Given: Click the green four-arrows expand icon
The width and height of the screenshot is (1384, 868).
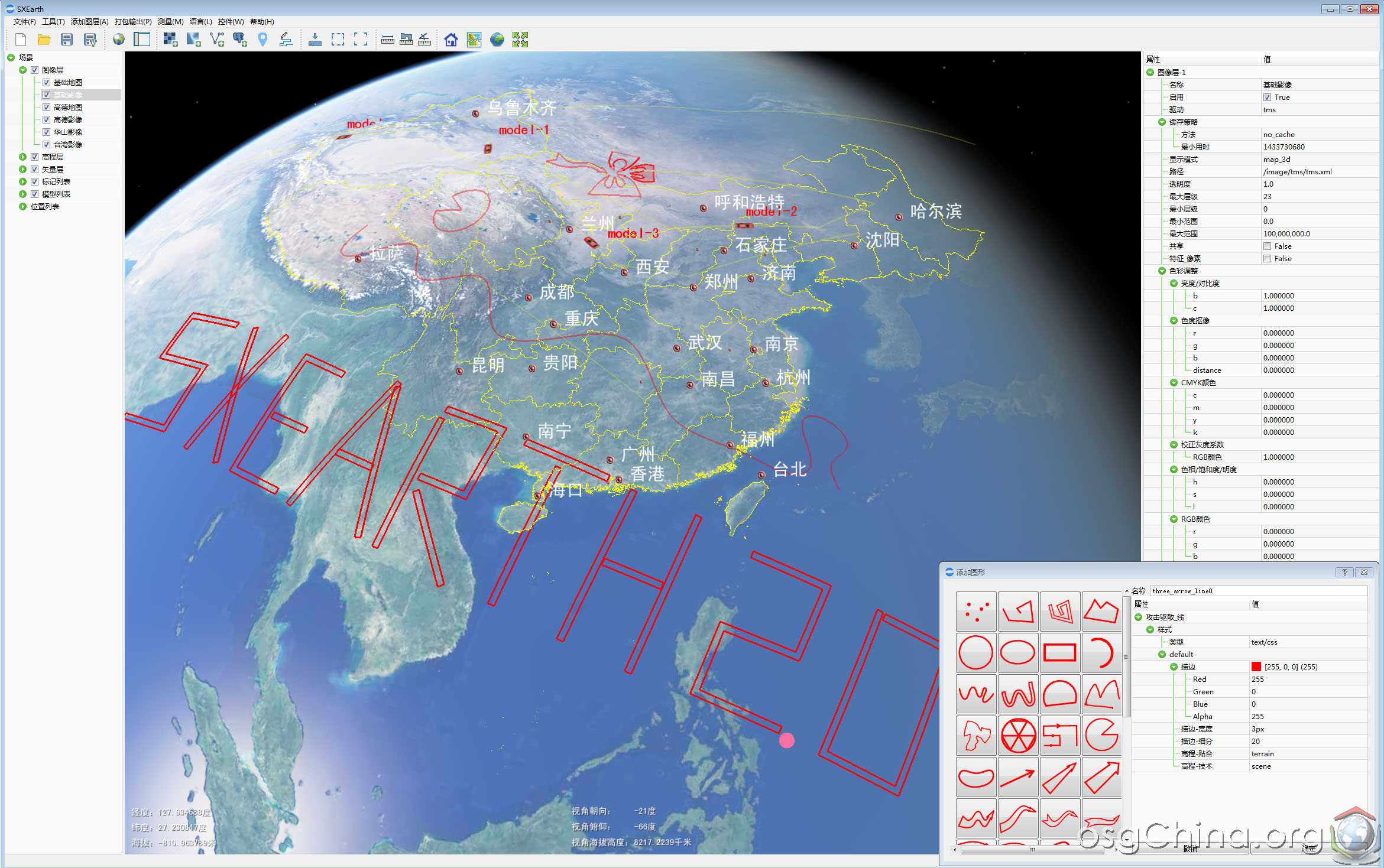Looking at the screenshot, I should [520, 40].
